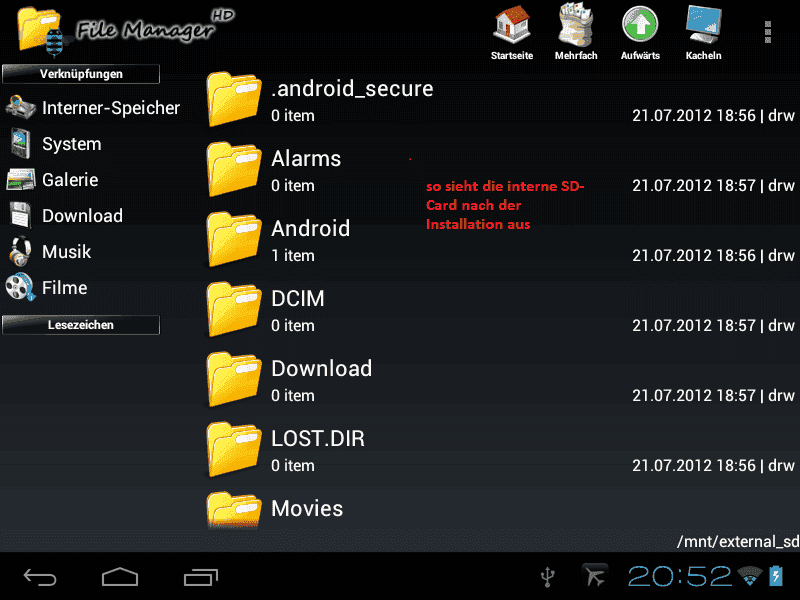The width and height of the screenshot is (800, 600).
Task: Click the LOST.DIR folder name
Action: (x=318, y=438)
